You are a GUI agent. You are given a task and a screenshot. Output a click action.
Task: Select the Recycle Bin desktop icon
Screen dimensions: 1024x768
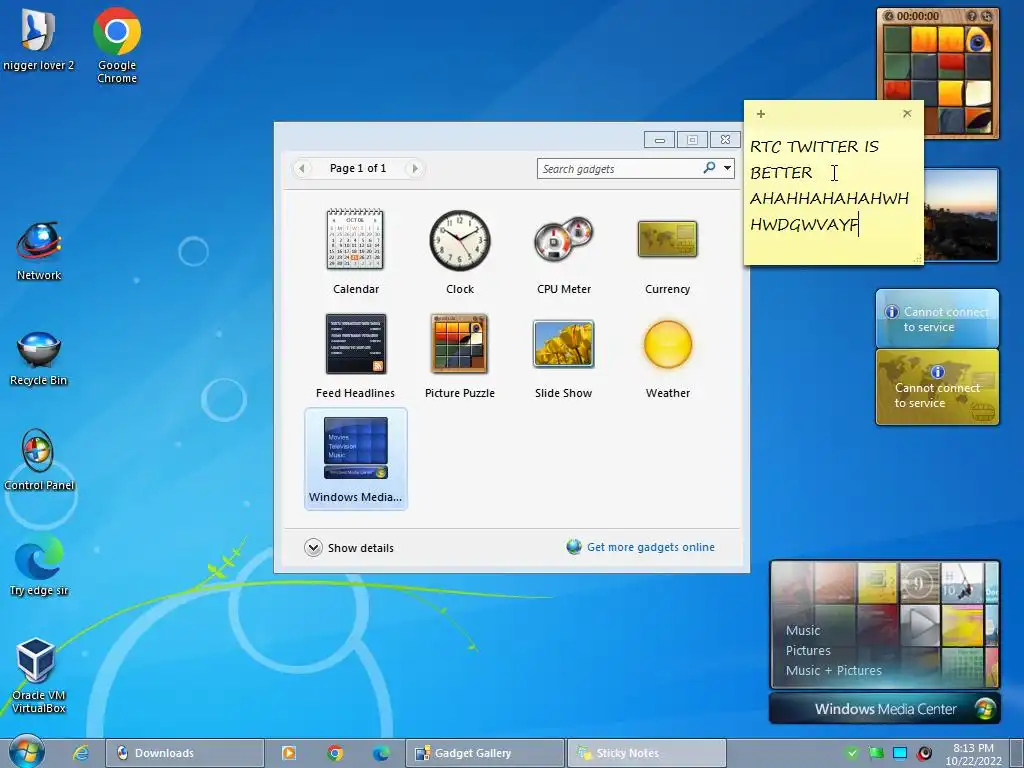39,358
